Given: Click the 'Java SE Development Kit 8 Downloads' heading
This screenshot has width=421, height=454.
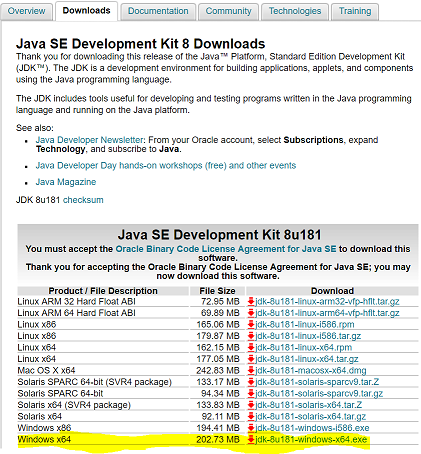Looking at the screenshot, I should tap(141, 44).
